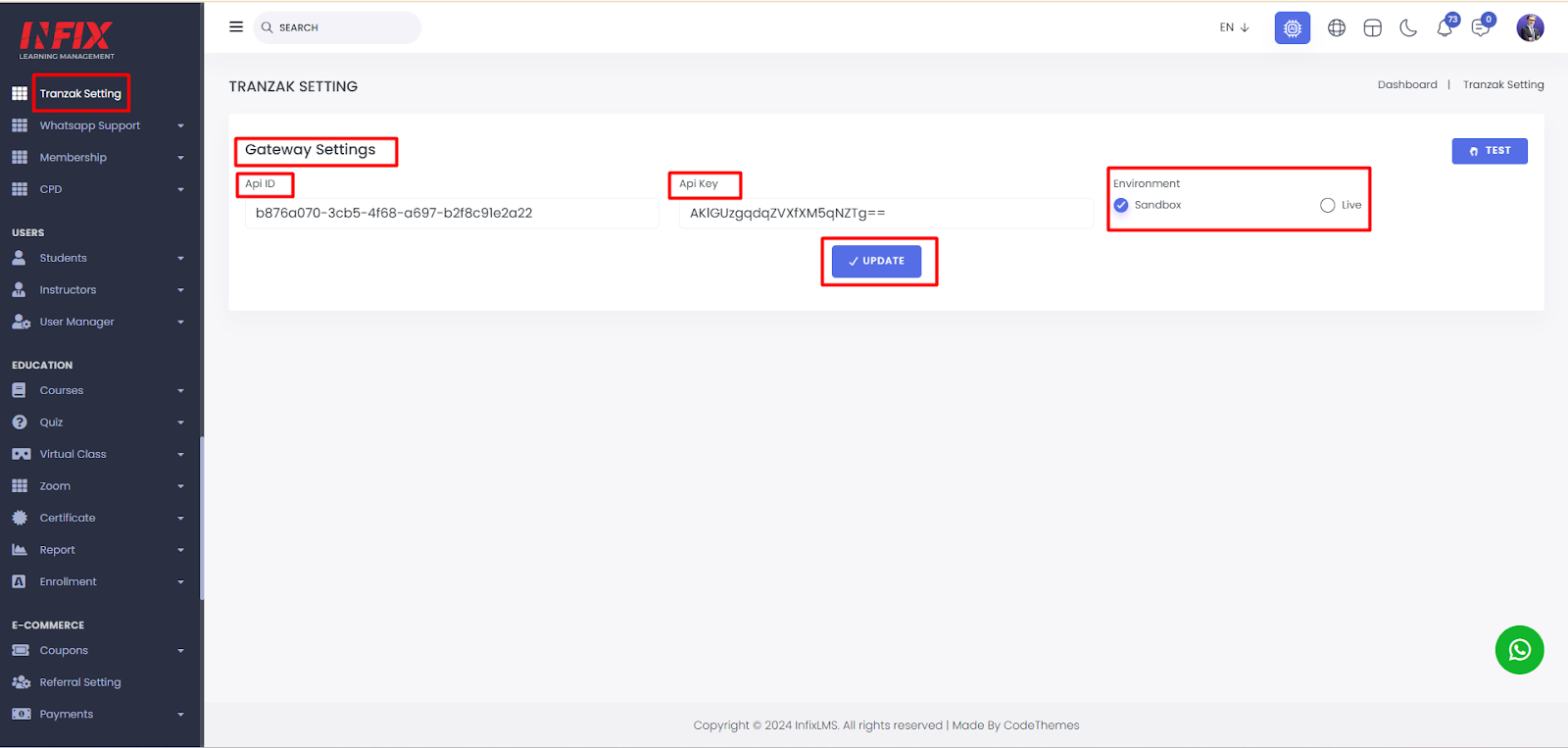Open the blue chip settings icon
This screenshot has height=748, width=1568.
pos(1293,28)
